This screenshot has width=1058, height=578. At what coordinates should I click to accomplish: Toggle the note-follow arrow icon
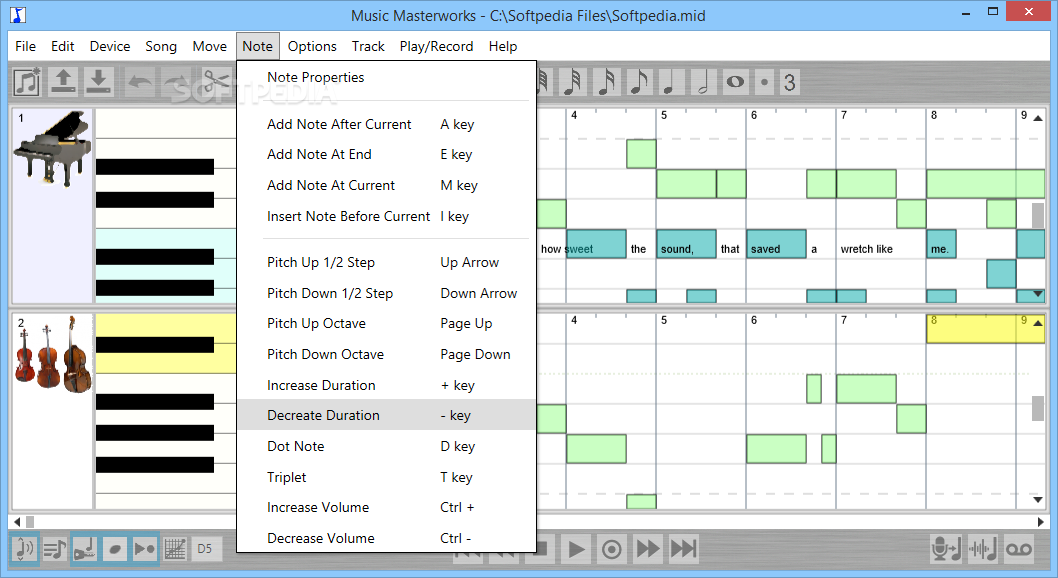(x=144, y=548)
